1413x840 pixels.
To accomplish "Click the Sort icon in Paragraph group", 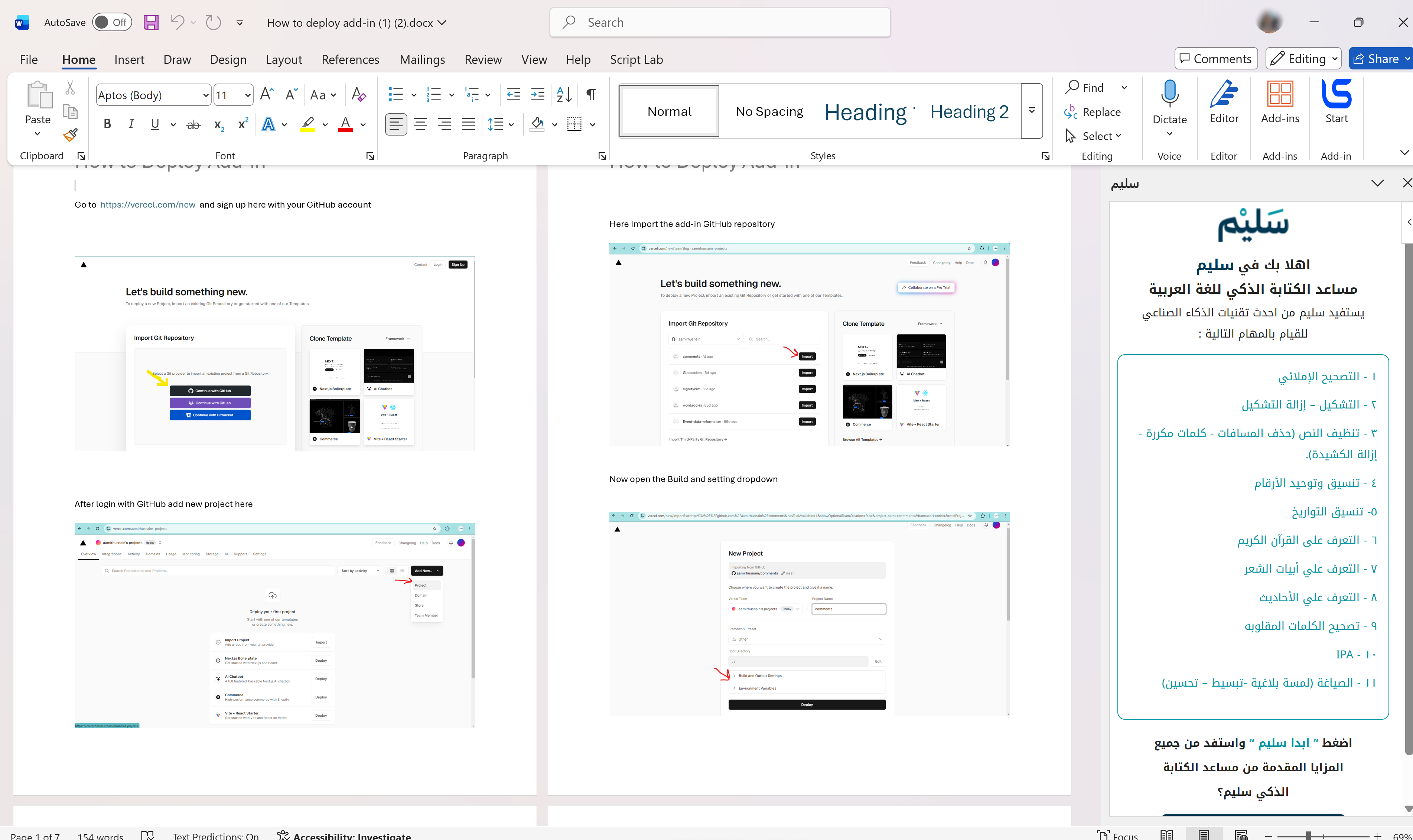I will point(563,95).
